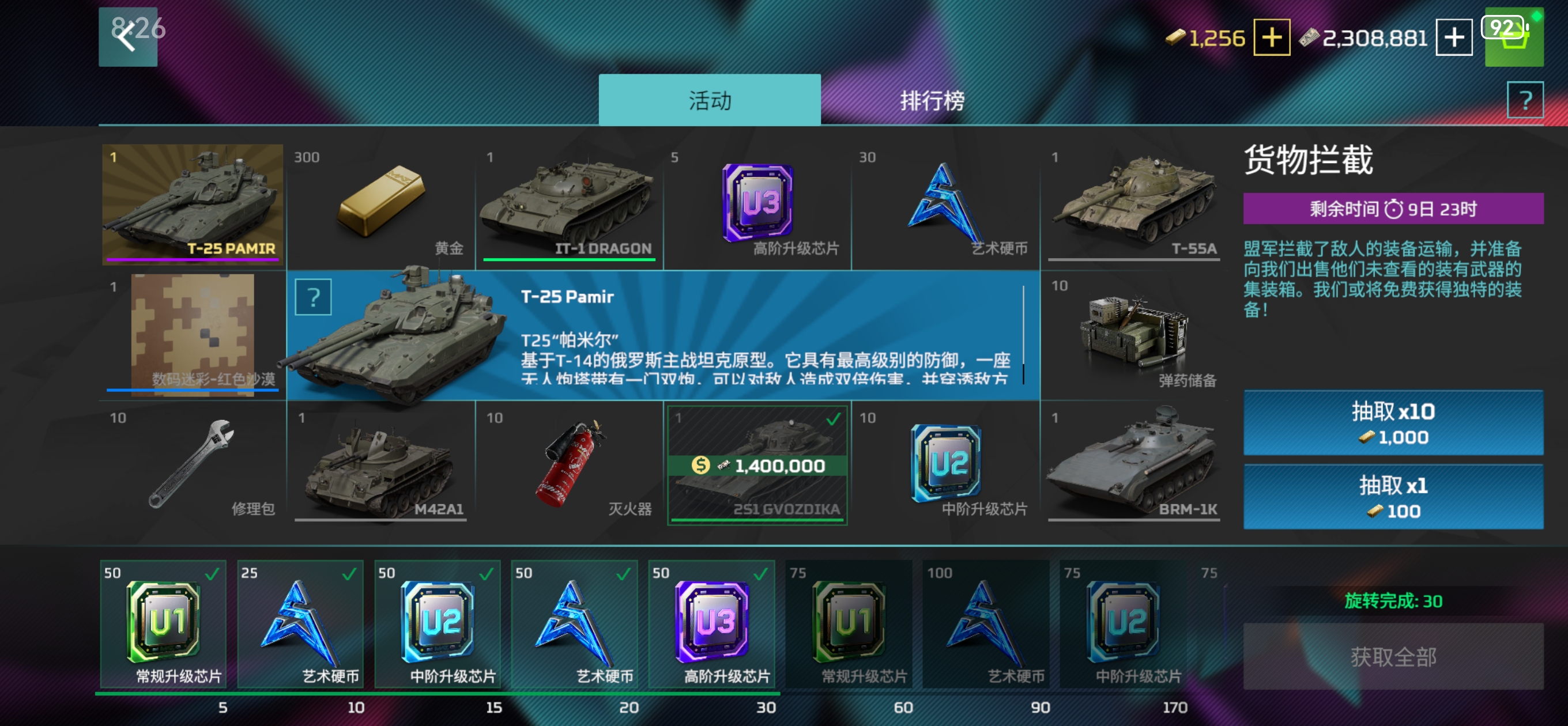
Task: Claim all rewards with 获取全部
Action: pyautogui.click(x=1393, y=656)
